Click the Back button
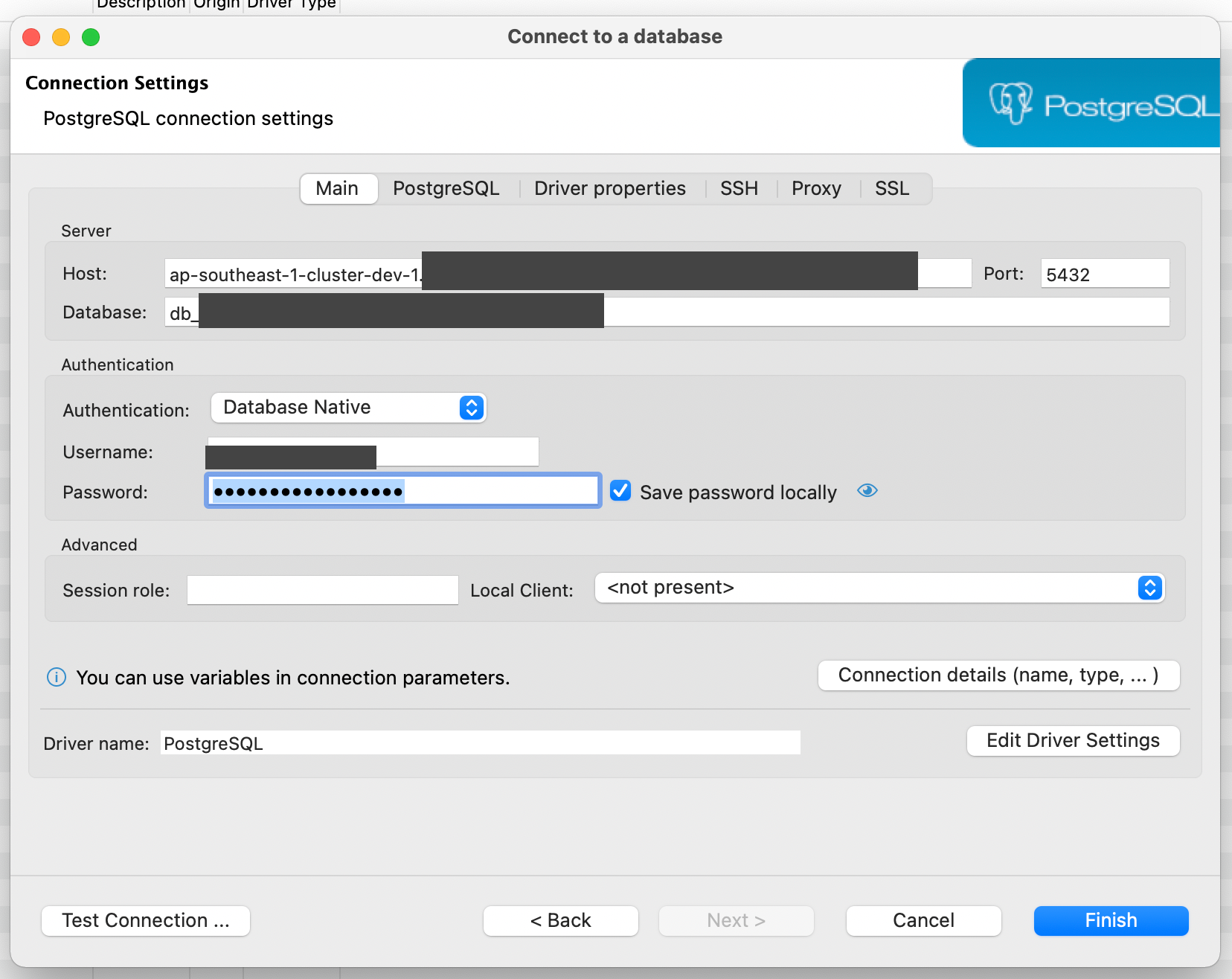The image size is (1232, 979). tap(560, 920)
